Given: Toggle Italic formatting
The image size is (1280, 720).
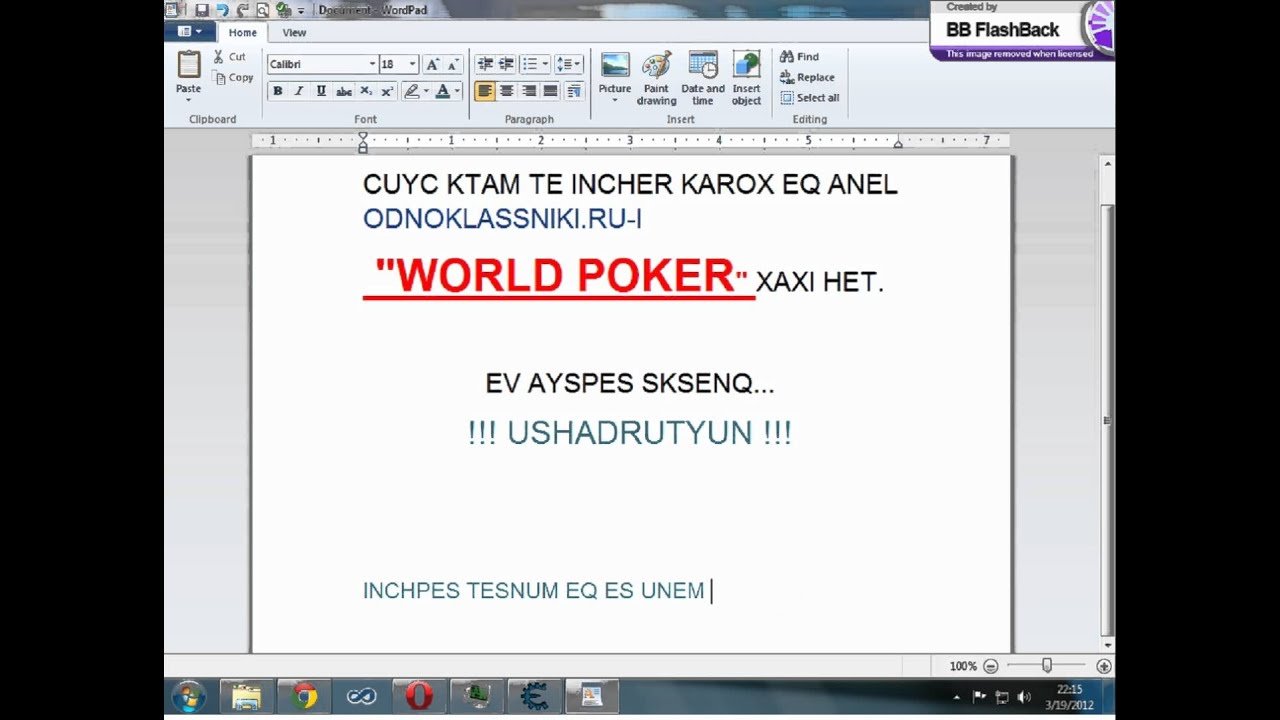Looking at the screenshot, I should click(x=298, y=91).
